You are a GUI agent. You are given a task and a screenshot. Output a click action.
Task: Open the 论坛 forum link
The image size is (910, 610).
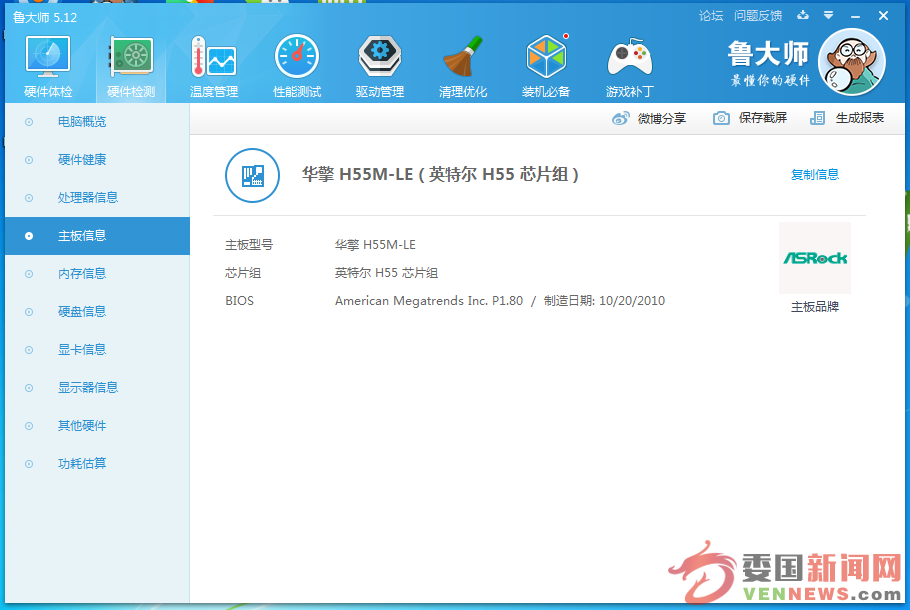711,16
